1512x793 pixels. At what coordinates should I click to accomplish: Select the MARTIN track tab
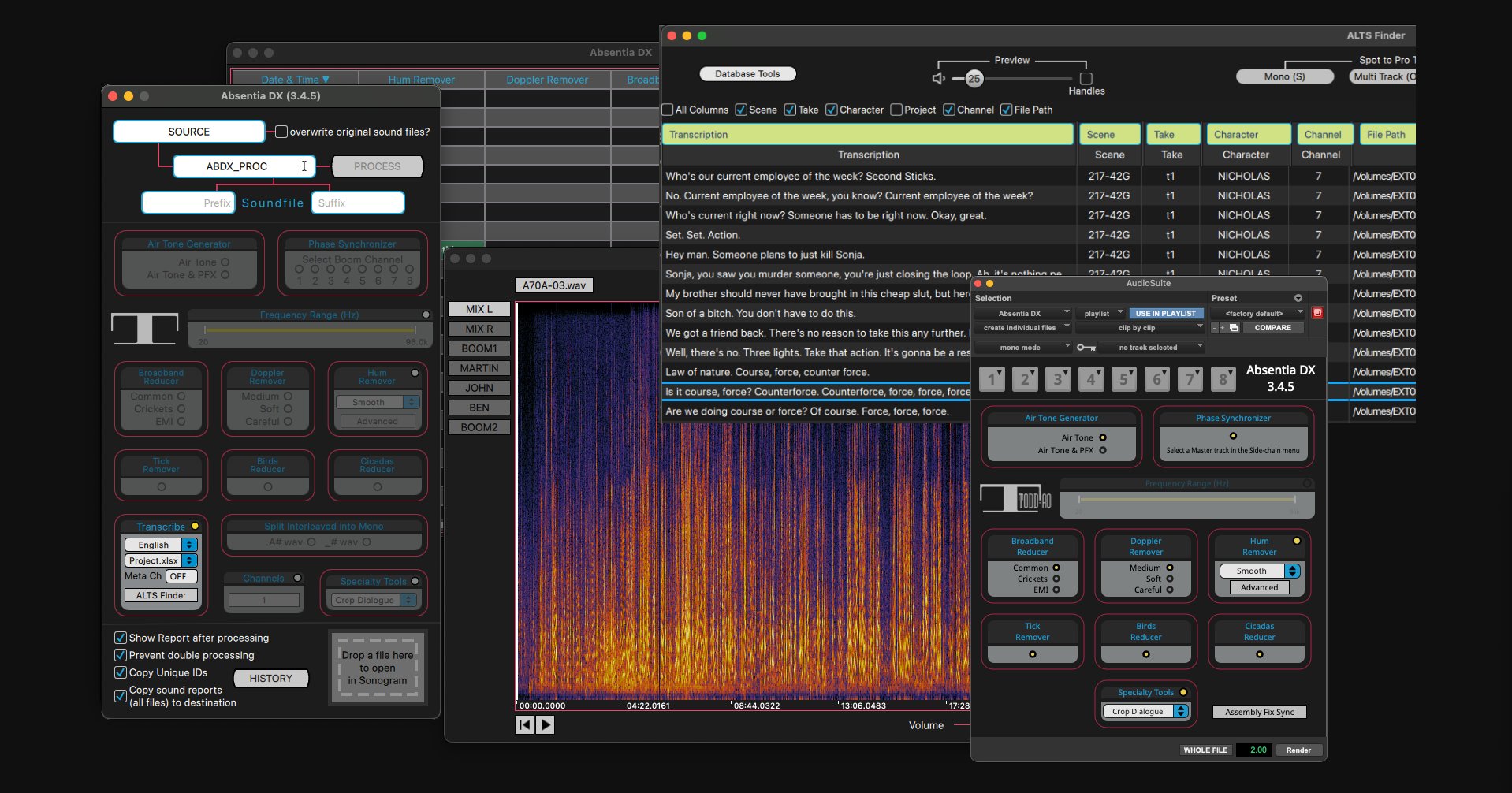point(479,368)
